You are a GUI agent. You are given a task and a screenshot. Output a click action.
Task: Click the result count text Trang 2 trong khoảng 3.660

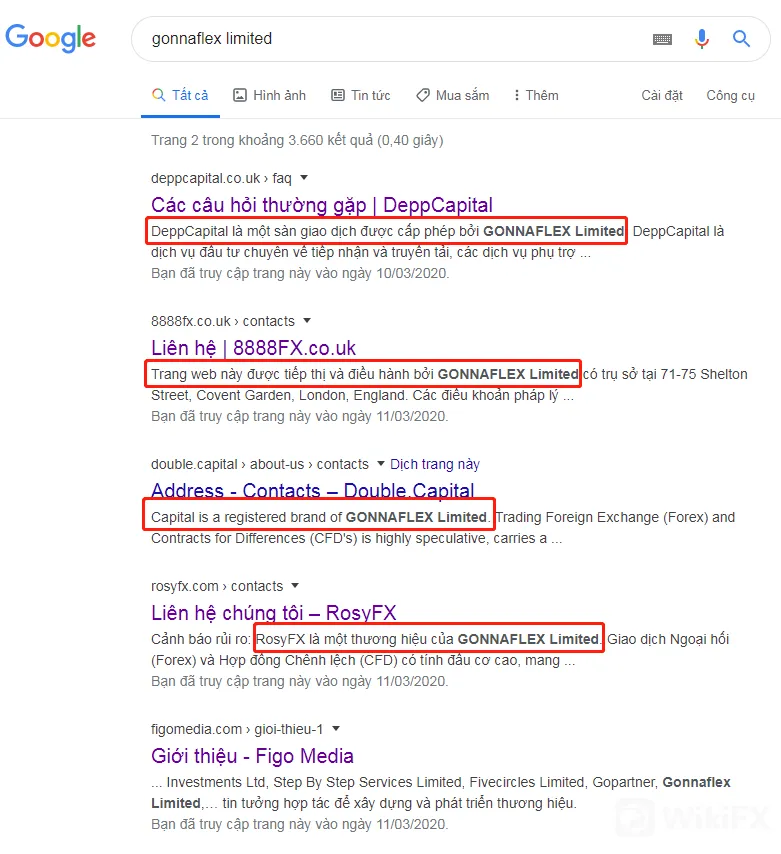click(297, 140)
